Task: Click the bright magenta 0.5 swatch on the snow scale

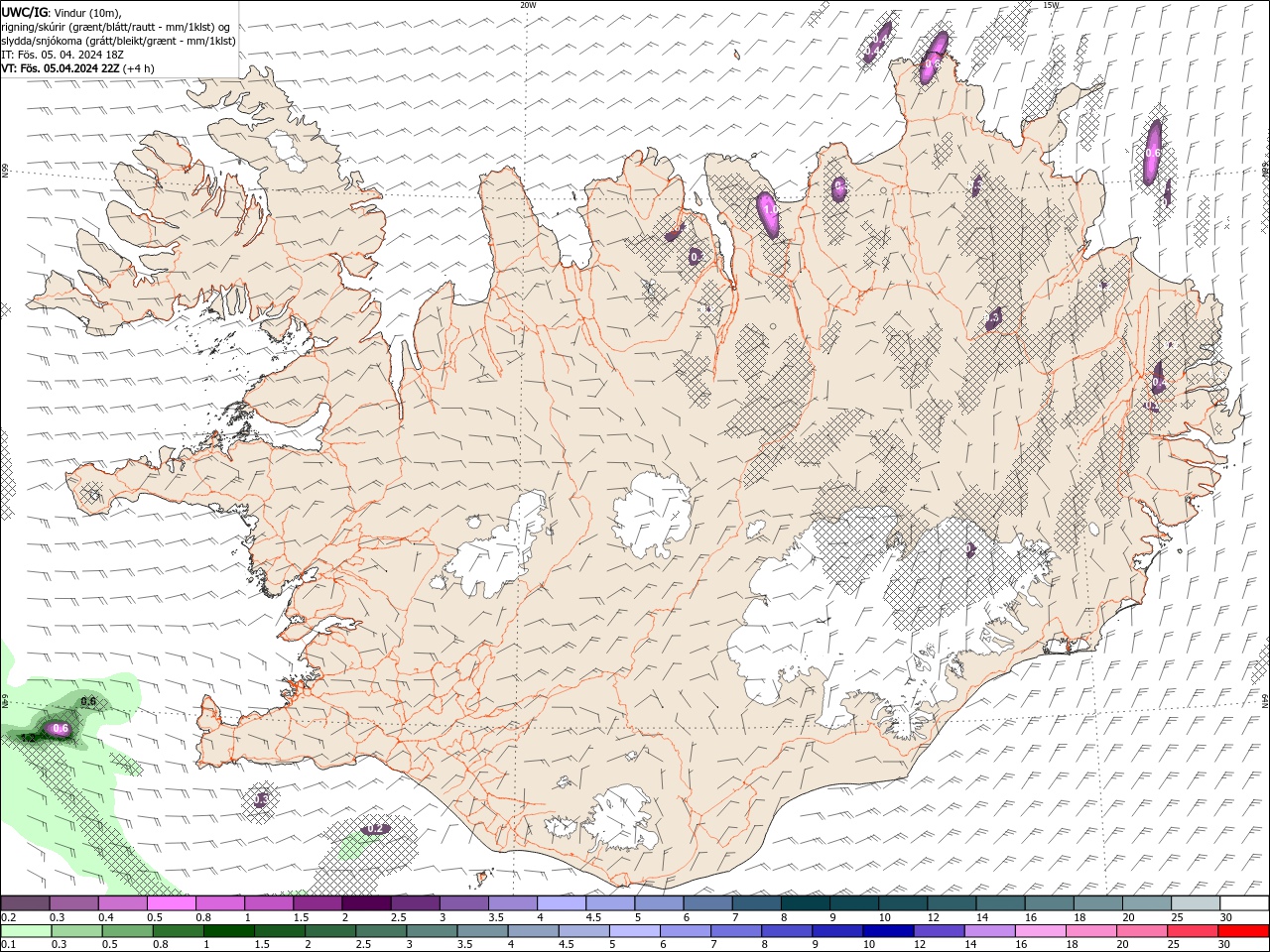Action: 171,903
